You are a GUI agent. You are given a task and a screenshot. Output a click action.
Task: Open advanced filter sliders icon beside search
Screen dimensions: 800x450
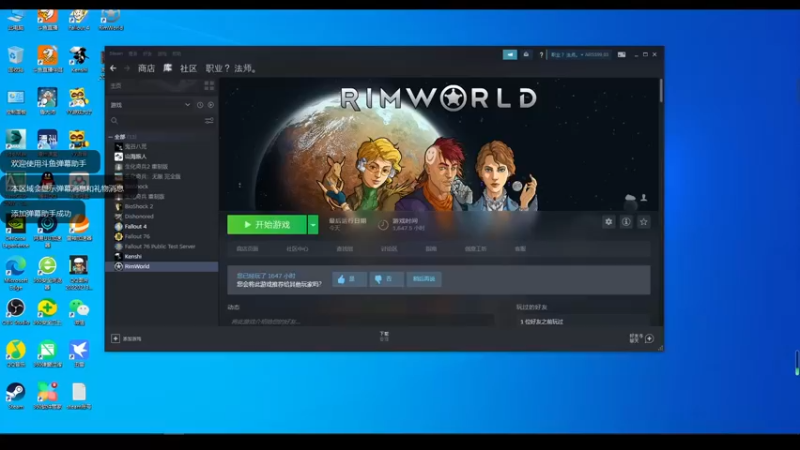[x=209, y=120]
